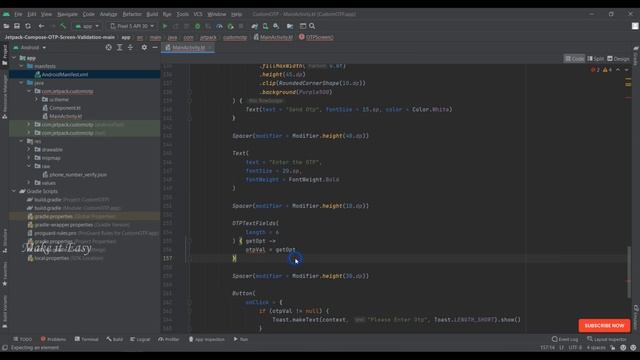The width and height of the screenshot is (640, 360).
Task: Collapse the app module tree node
Action: click(14, 58)
